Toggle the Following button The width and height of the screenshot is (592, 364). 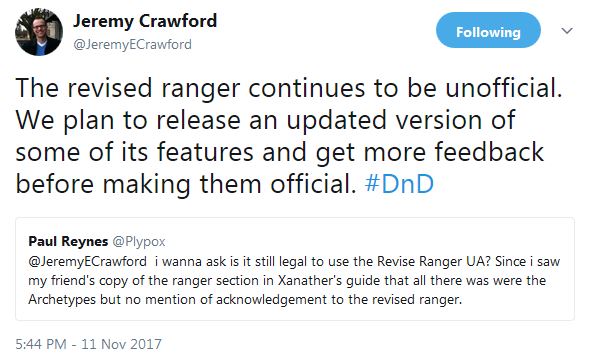[488, 30]
